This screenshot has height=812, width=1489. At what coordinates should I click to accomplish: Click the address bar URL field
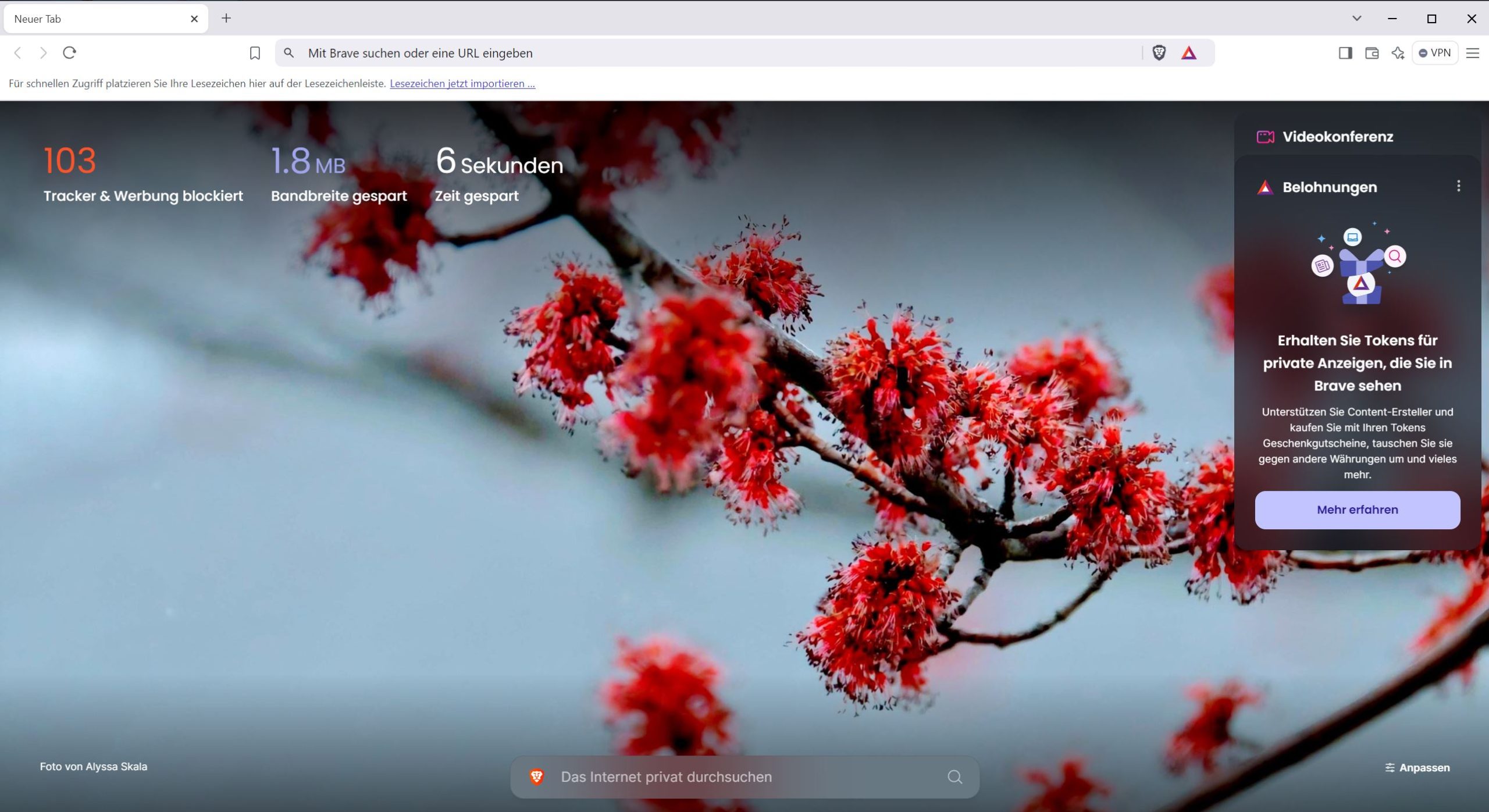point(698,53)
